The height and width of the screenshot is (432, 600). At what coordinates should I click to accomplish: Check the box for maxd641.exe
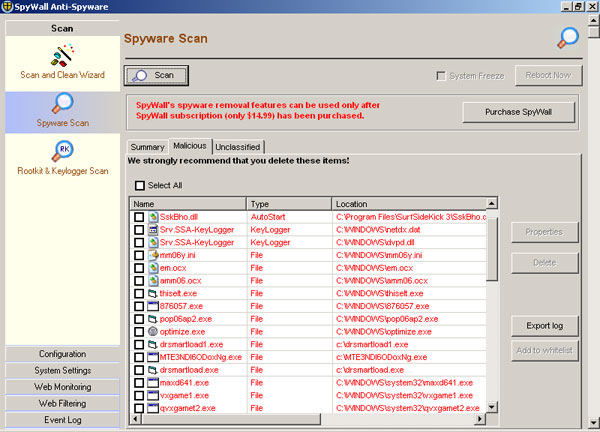139,383
